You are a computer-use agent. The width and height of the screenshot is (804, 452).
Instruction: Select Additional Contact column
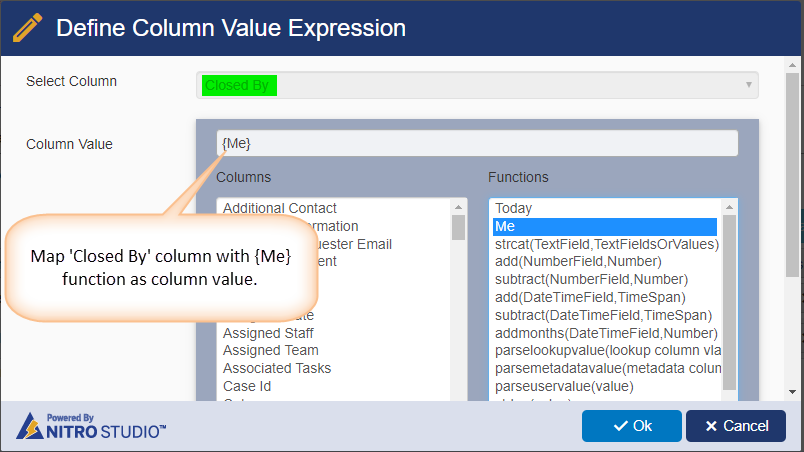point(279,209)
